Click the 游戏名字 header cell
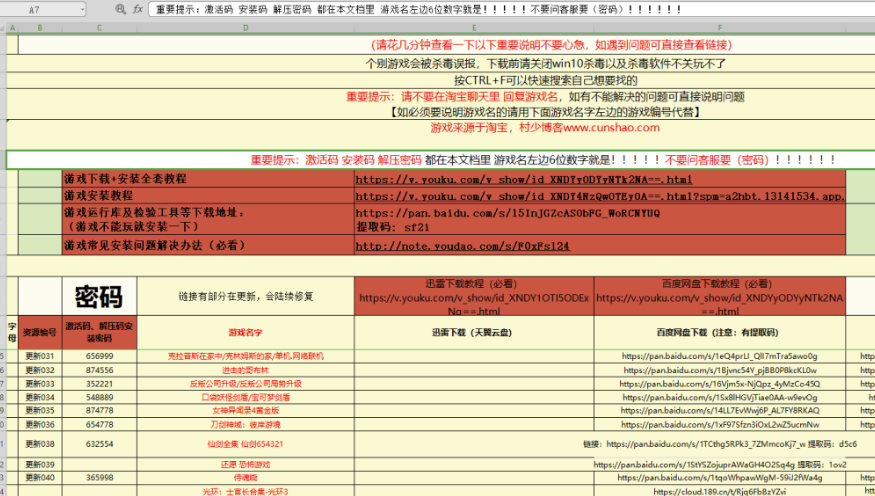This screenshot has width=875, height=496. 246,333
